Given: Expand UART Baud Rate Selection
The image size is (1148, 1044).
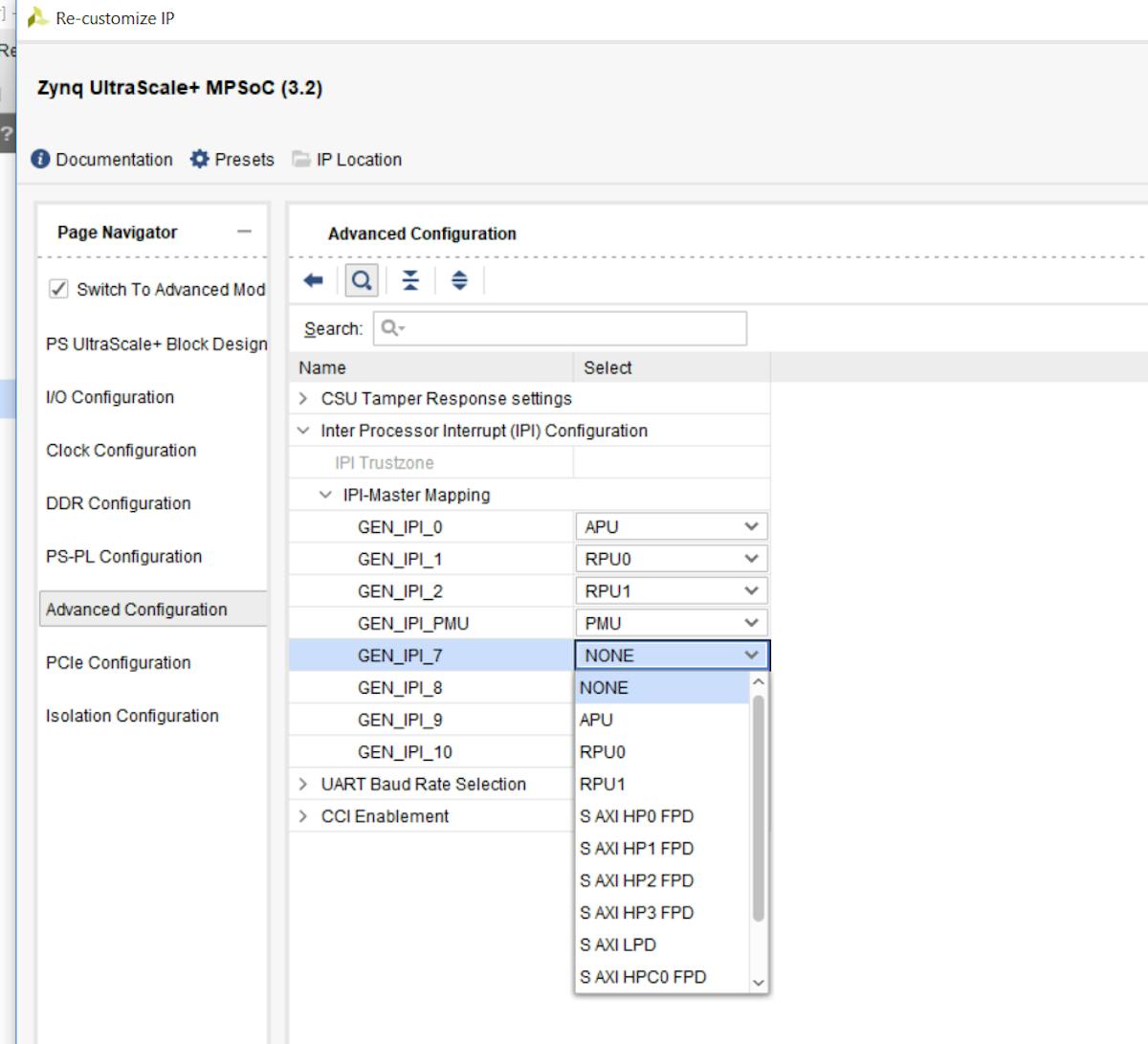Looking at the screenshot, I should [303, 784].
